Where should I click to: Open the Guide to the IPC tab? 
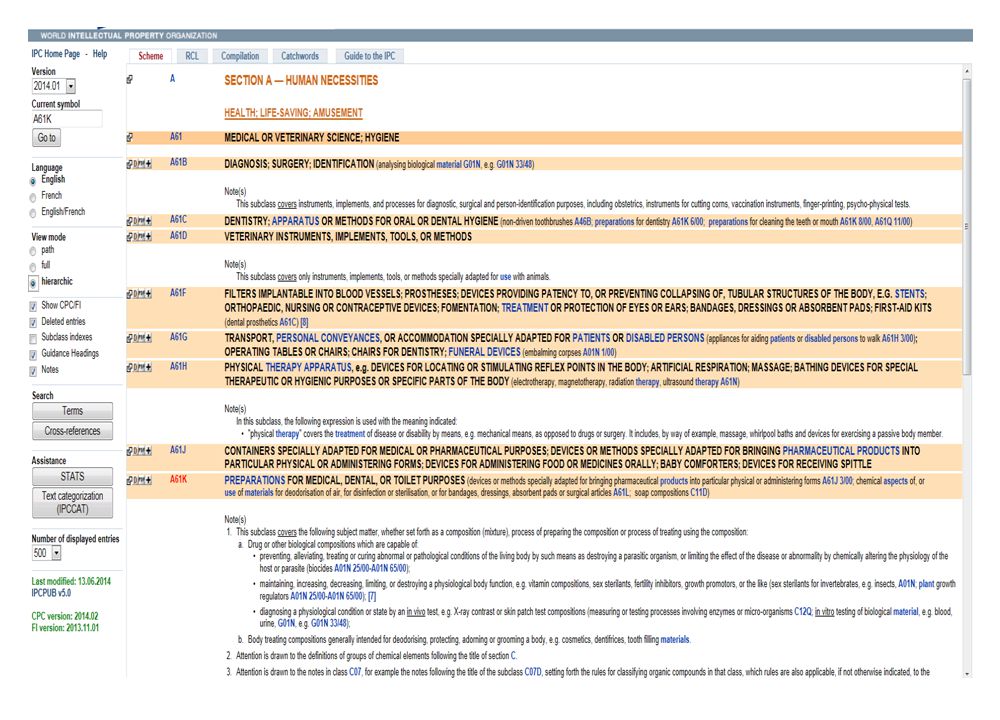point(369,56)
